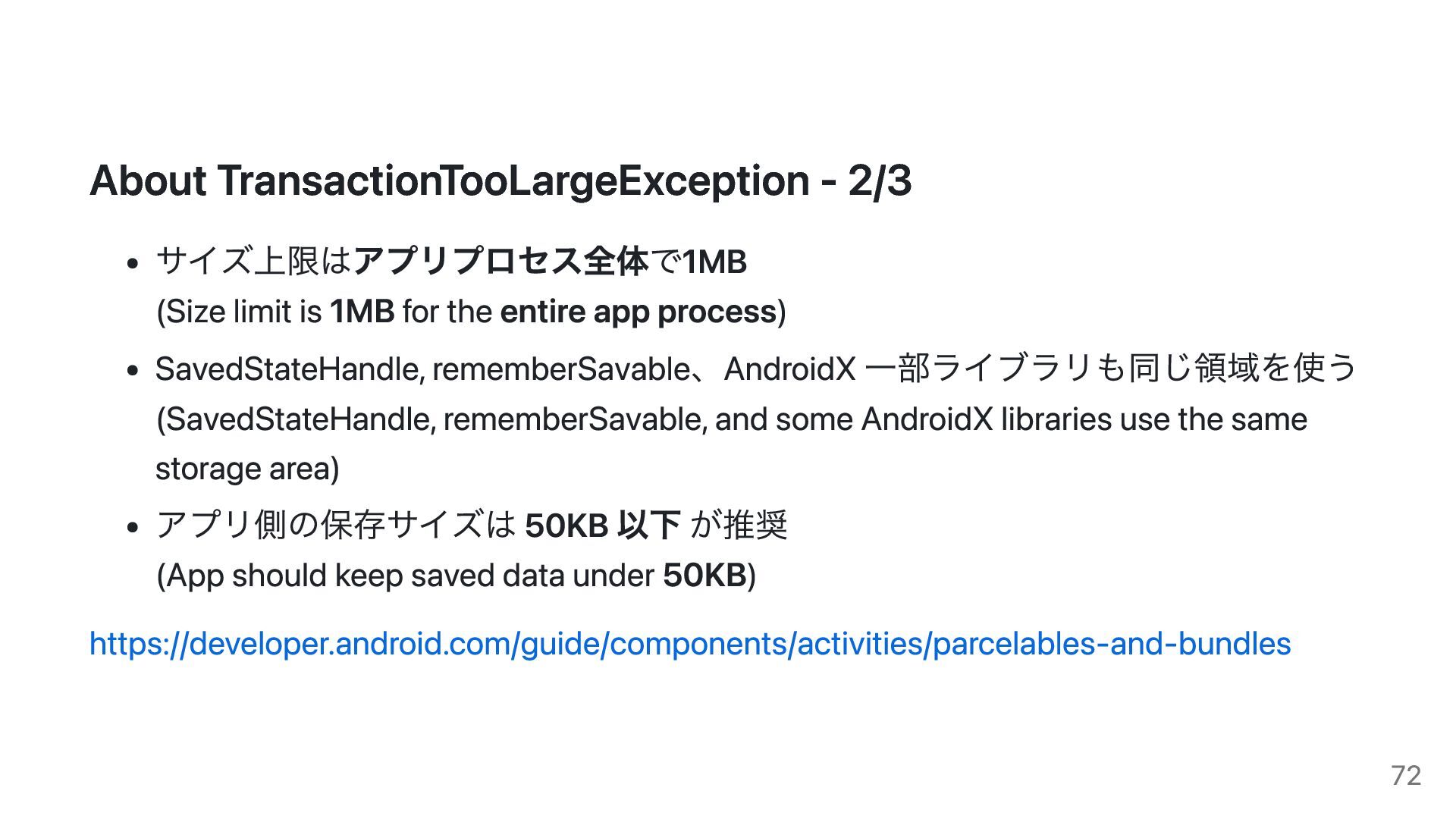The width and height of the screenshot is (1456, 819).
Task: Click the text 'AndroidX libraries' in English line
Action: tap(986, 419)
